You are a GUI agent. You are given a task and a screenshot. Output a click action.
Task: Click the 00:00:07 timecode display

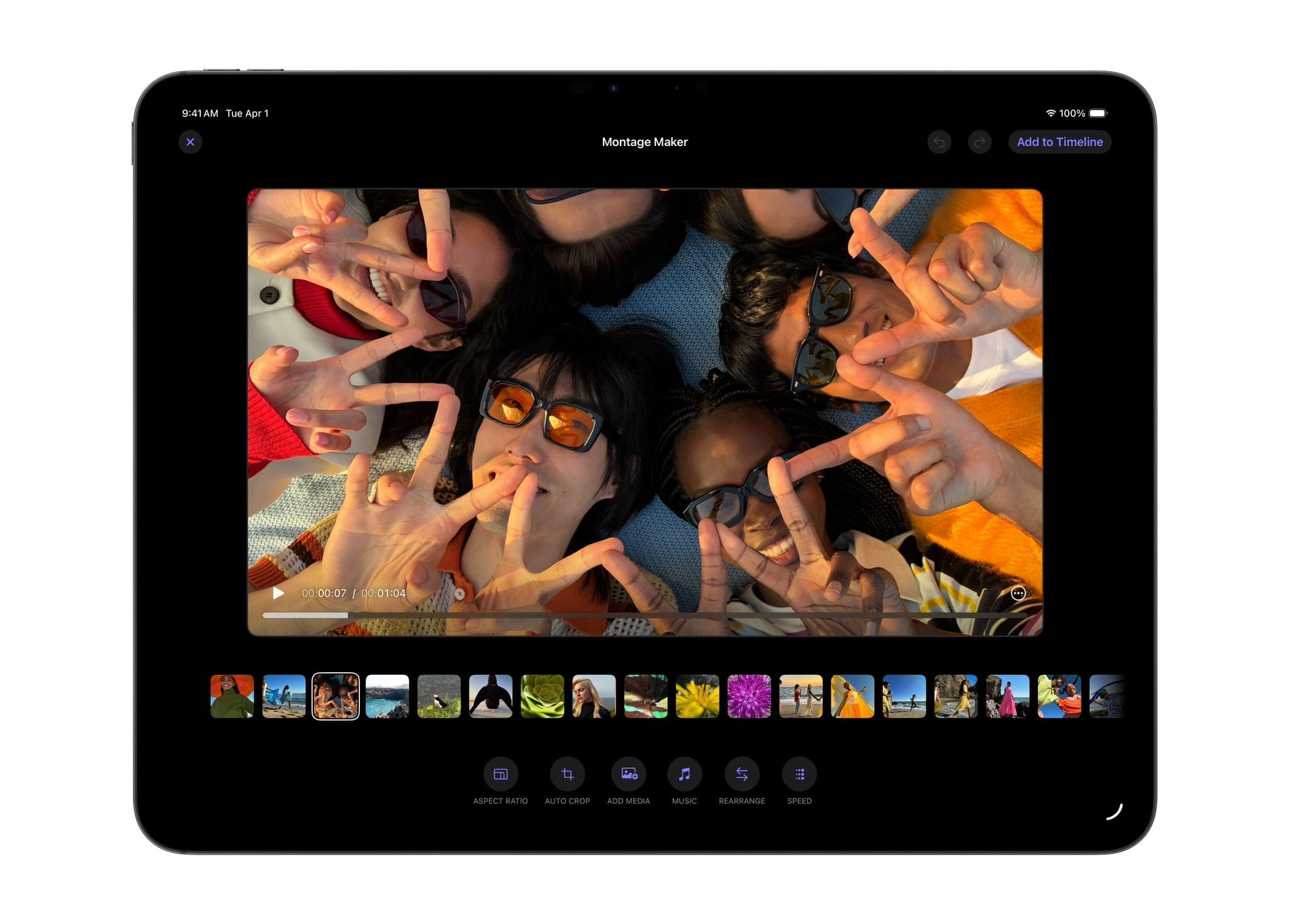coord(324,593)
